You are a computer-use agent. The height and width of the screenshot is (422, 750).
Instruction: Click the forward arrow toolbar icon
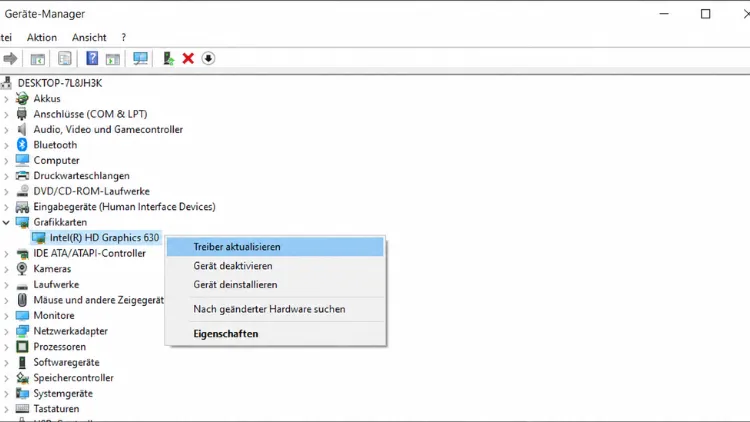[10, 59]
